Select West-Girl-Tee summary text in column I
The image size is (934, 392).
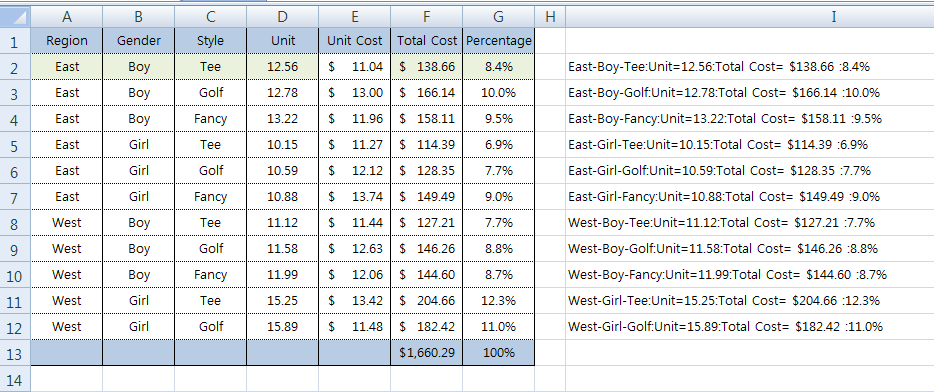click(724, 301)
